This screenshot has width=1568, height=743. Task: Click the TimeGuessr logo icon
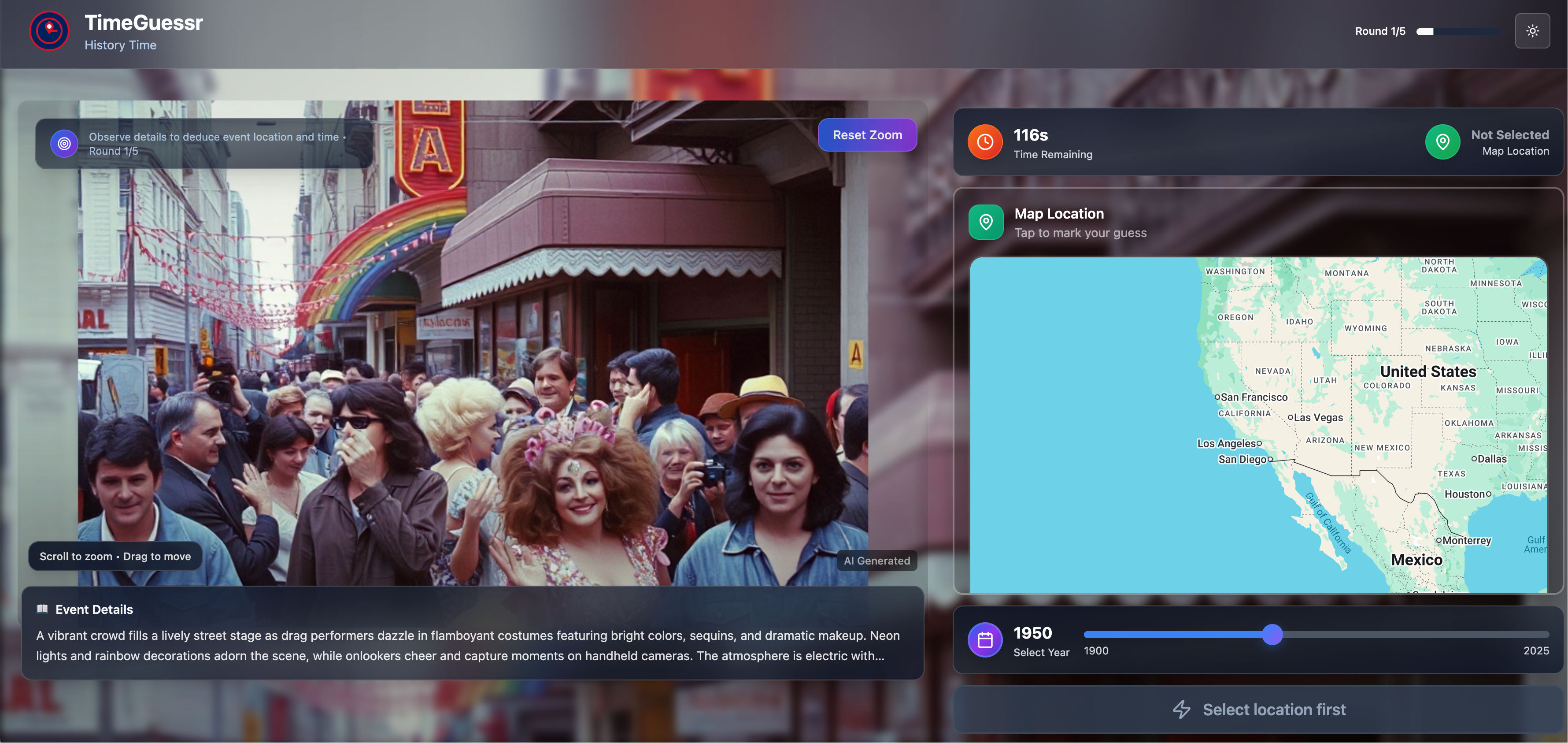pos(49,31)
